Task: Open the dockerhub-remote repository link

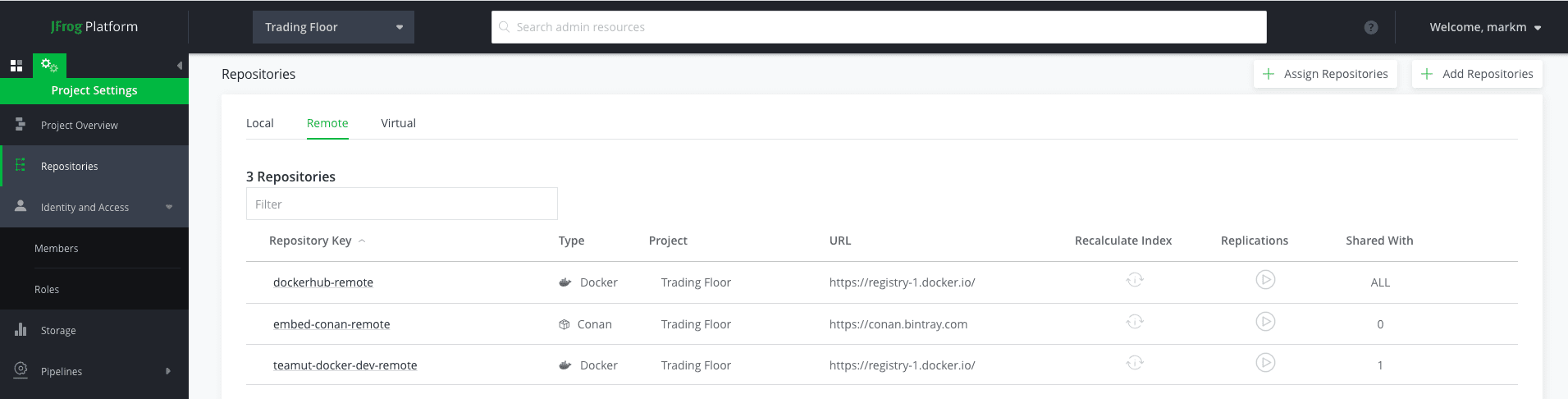Action: tap(323, 282)
